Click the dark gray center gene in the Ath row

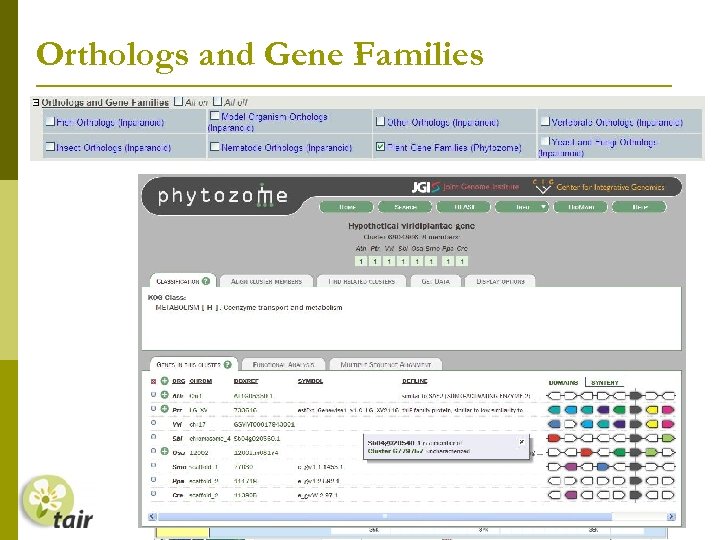pyautogui.click(x=636, y=395)
